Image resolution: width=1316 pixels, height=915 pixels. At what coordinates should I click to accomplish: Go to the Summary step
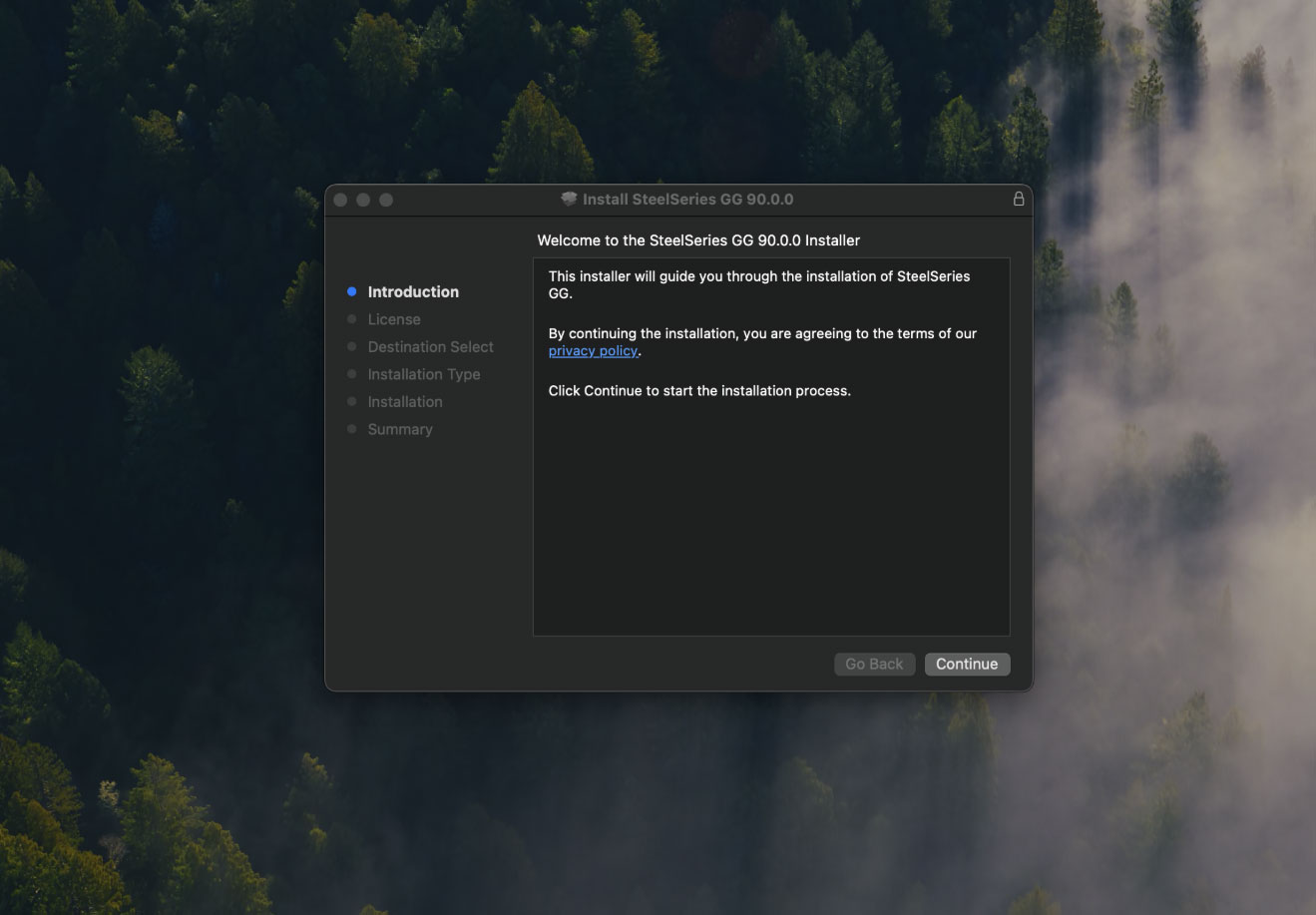(x=399, y=429)
